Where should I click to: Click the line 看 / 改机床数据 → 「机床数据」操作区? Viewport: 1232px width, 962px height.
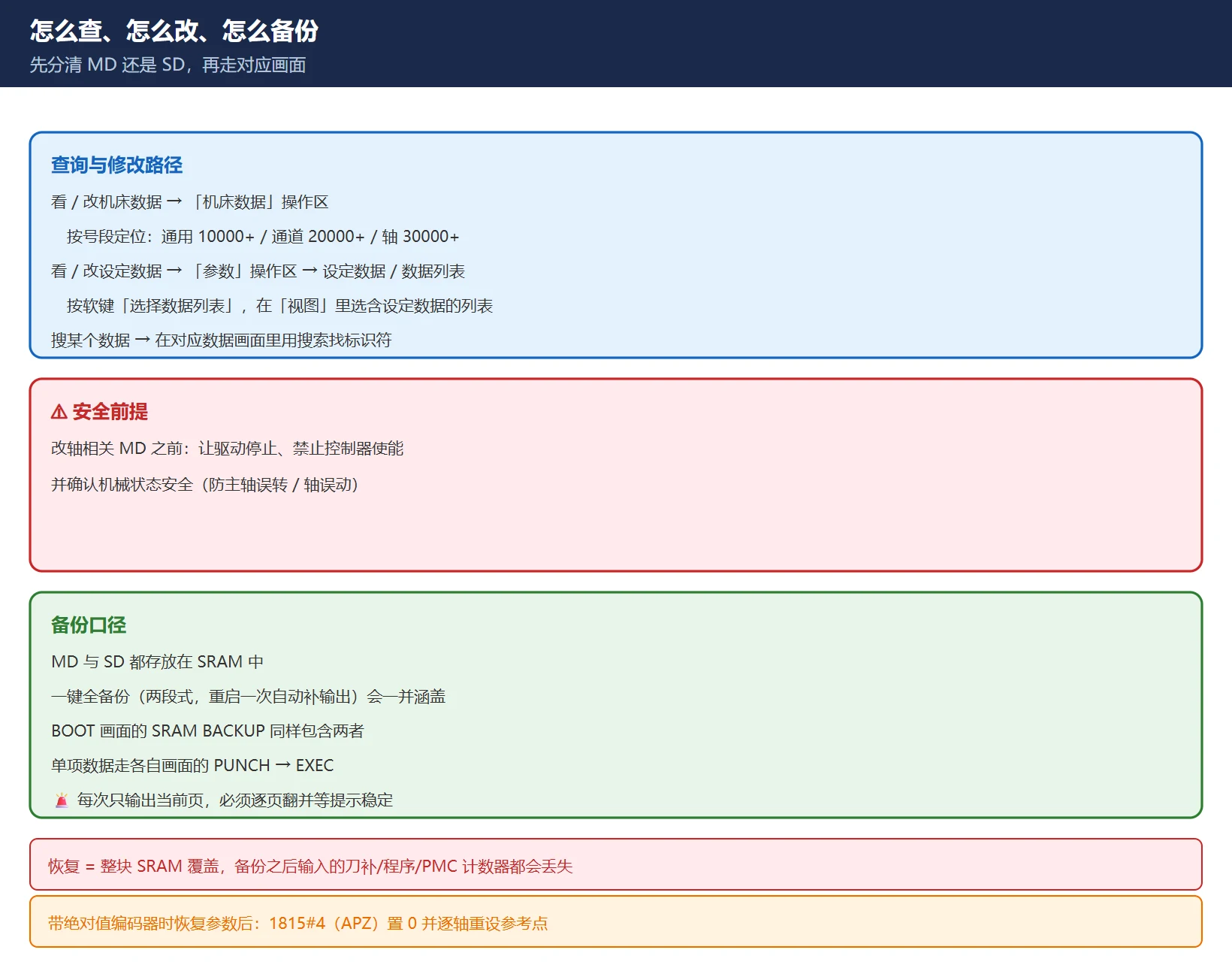point(190,202)
